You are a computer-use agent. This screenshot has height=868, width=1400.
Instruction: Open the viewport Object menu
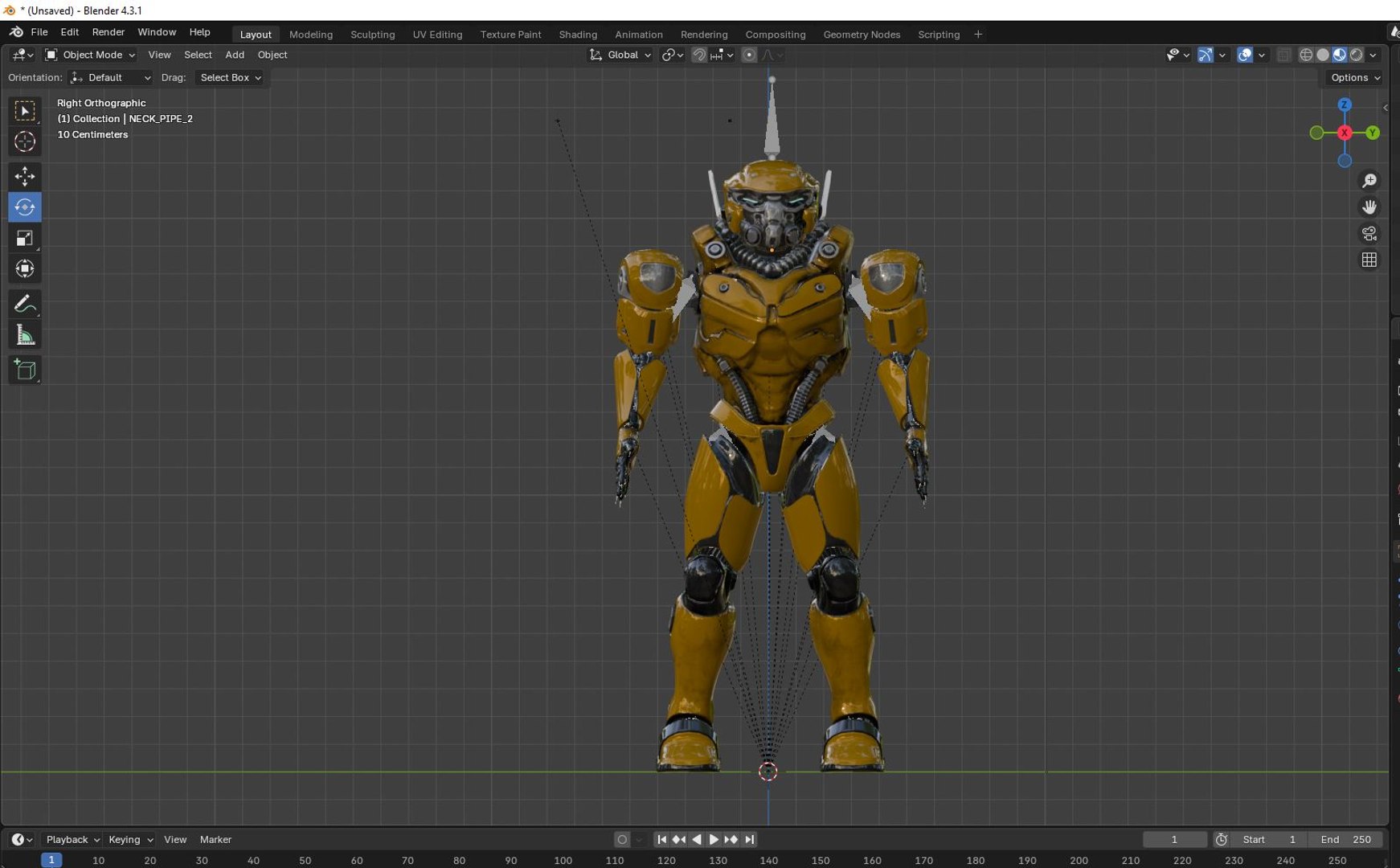(272, 55)
